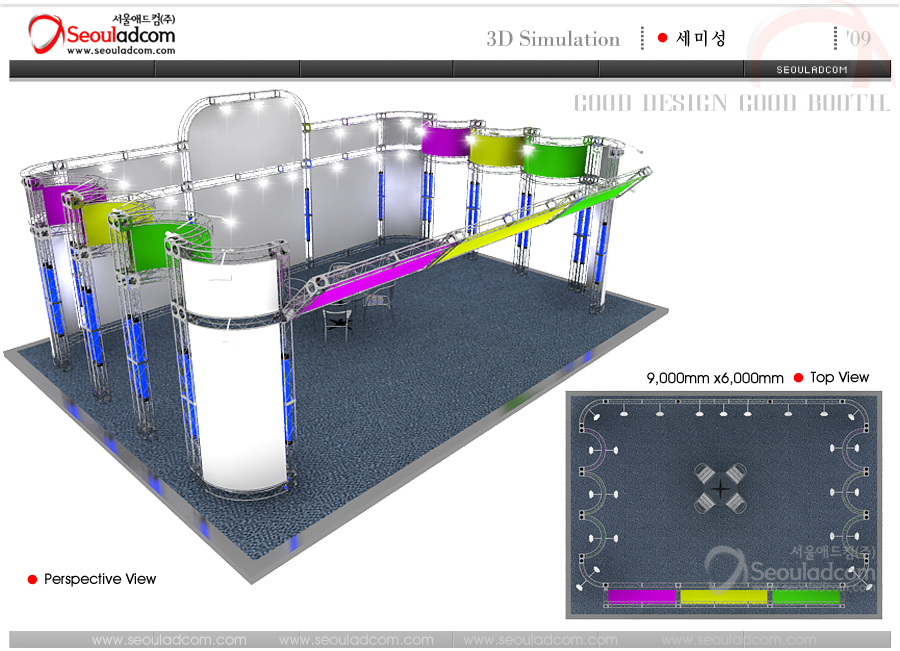The image size is (900, 651).
Task: Click the Perspective View label
Action: (x=100, y=579)
